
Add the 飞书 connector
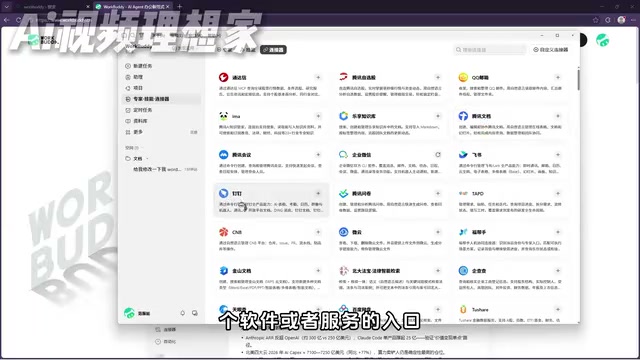pos(558,155)
